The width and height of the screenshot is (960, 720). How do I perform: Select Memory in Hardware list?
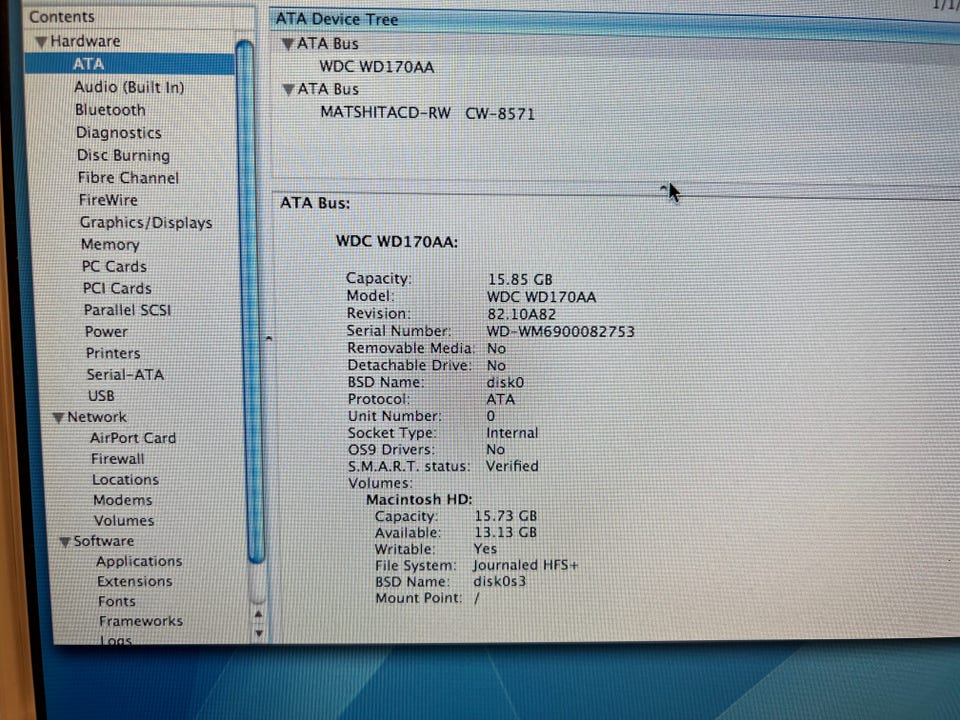point(110,244)
